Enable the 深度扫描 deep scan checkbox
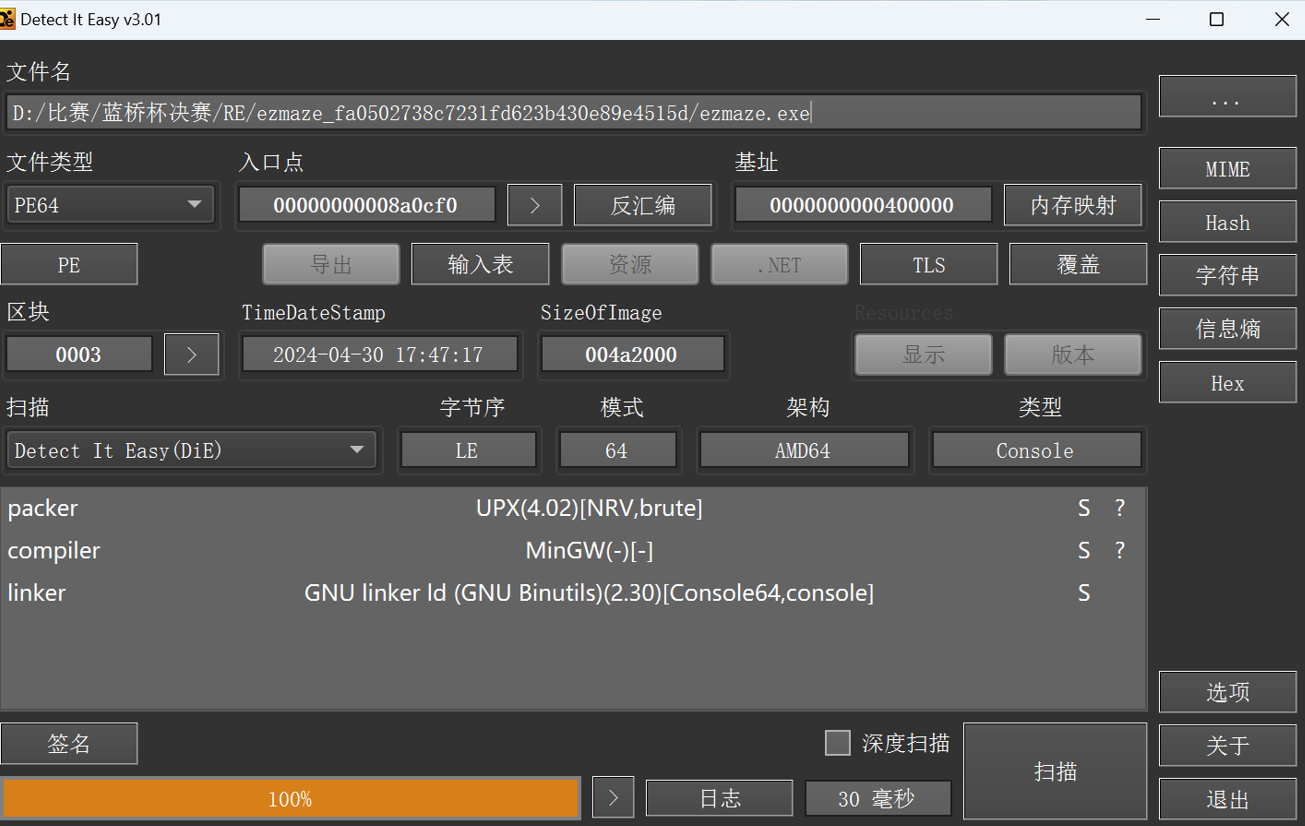 pyautogui.click(x=838, y=742)
